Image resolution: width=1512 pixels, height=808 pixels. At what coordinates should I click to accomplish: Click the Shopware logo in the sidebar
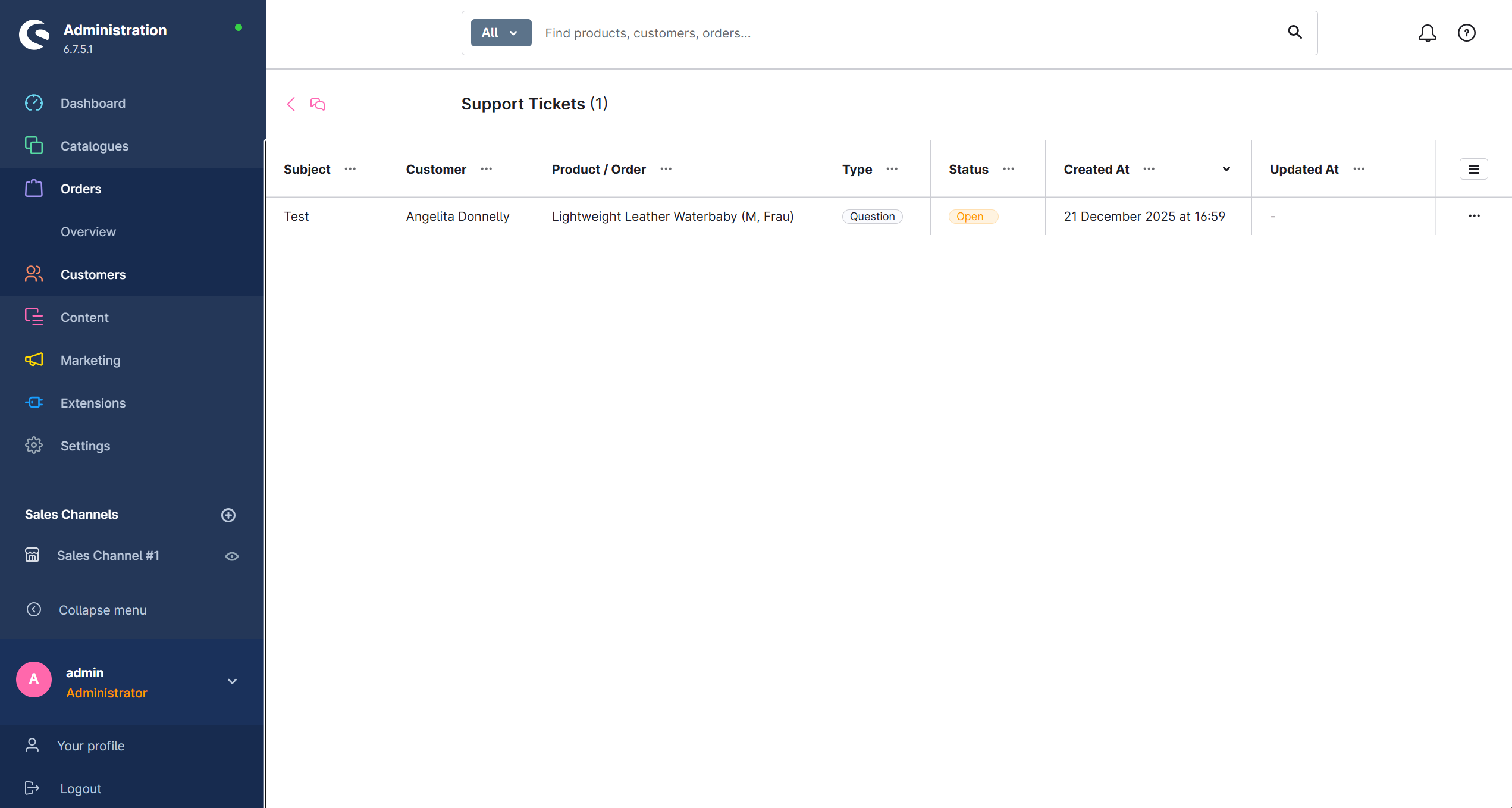coord(34,35)
